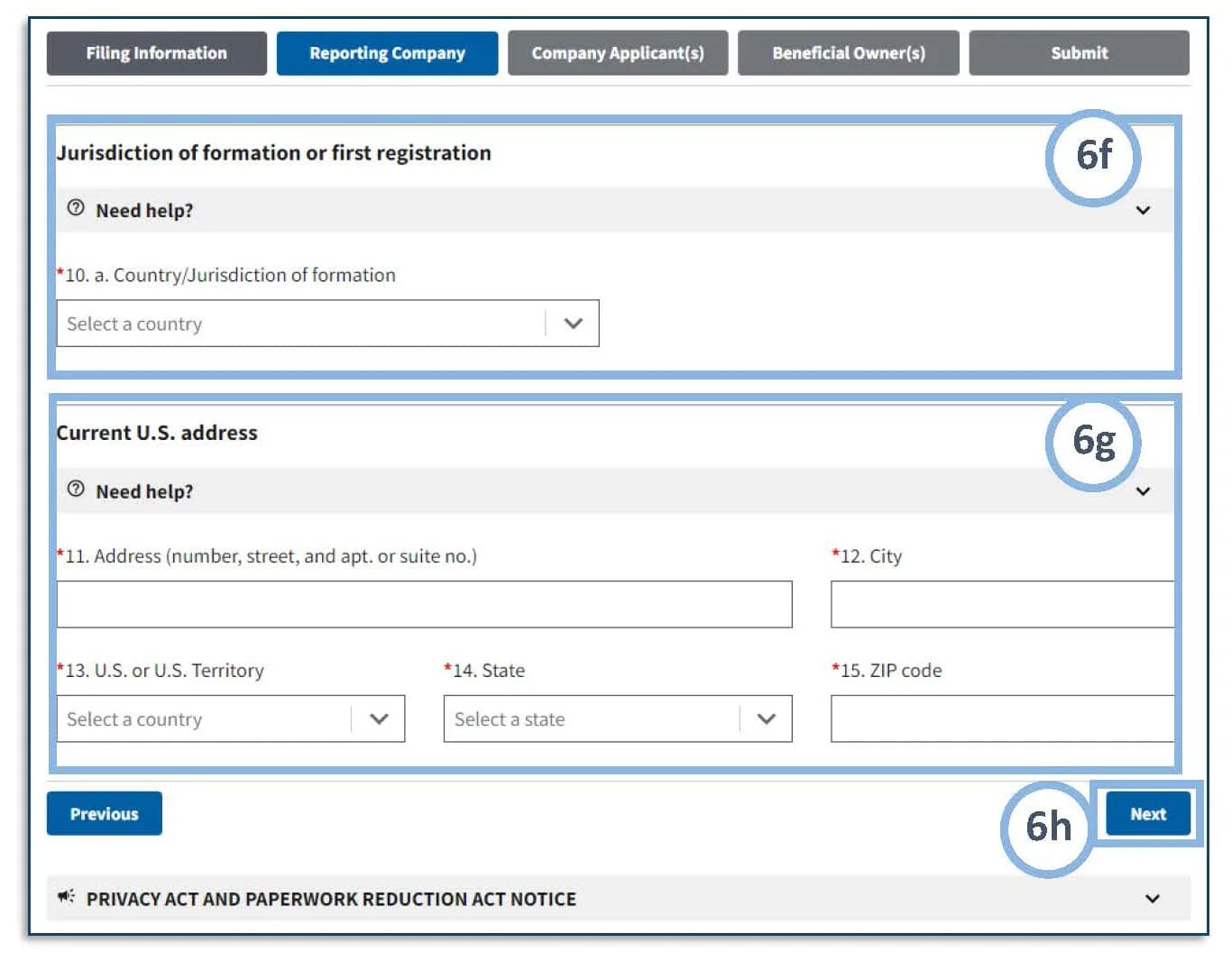This screenshot has width=1232, height=961.
Task: Click the Jurisdiction section help question-mark icon
Action: (76, 208)
